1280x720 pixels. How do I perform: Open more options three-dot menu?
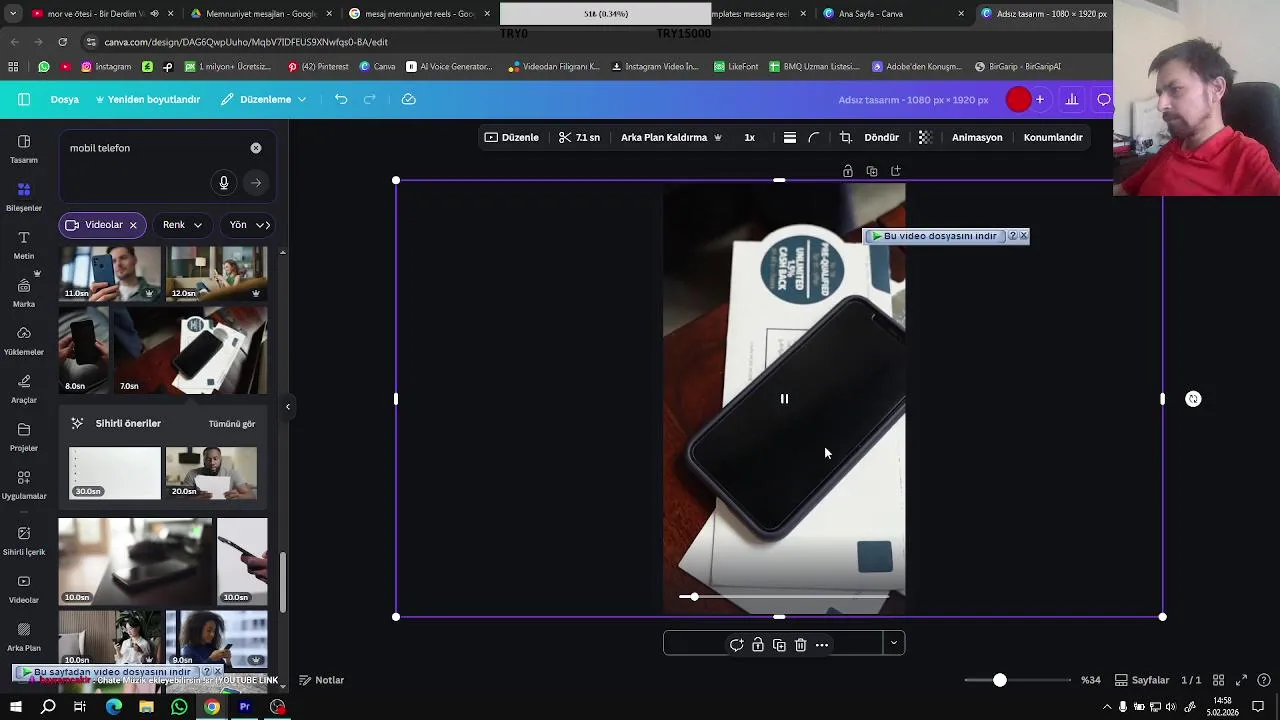click(x=822, y=645)
